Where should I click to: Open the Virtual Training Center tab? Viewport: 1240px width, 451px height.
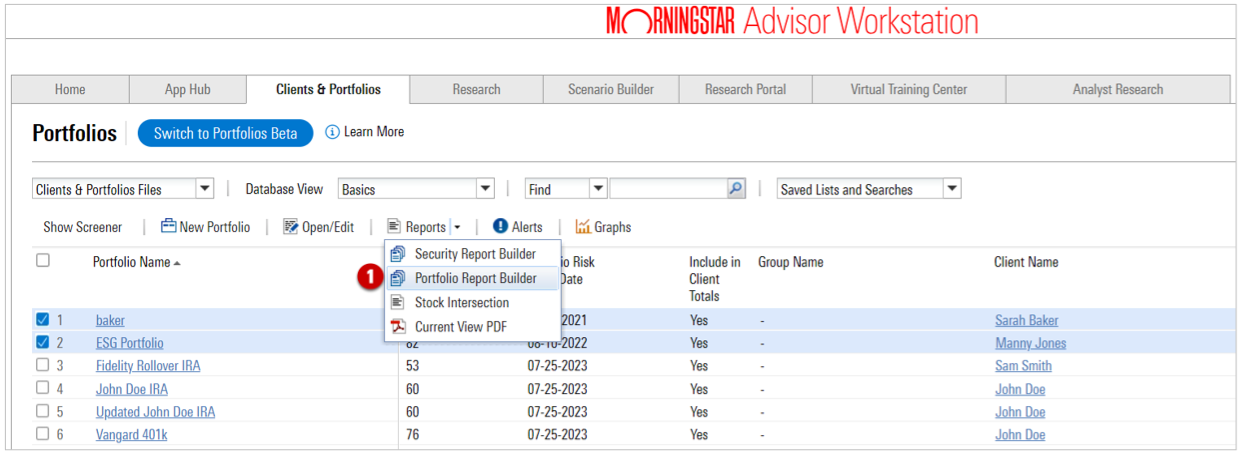909,90
